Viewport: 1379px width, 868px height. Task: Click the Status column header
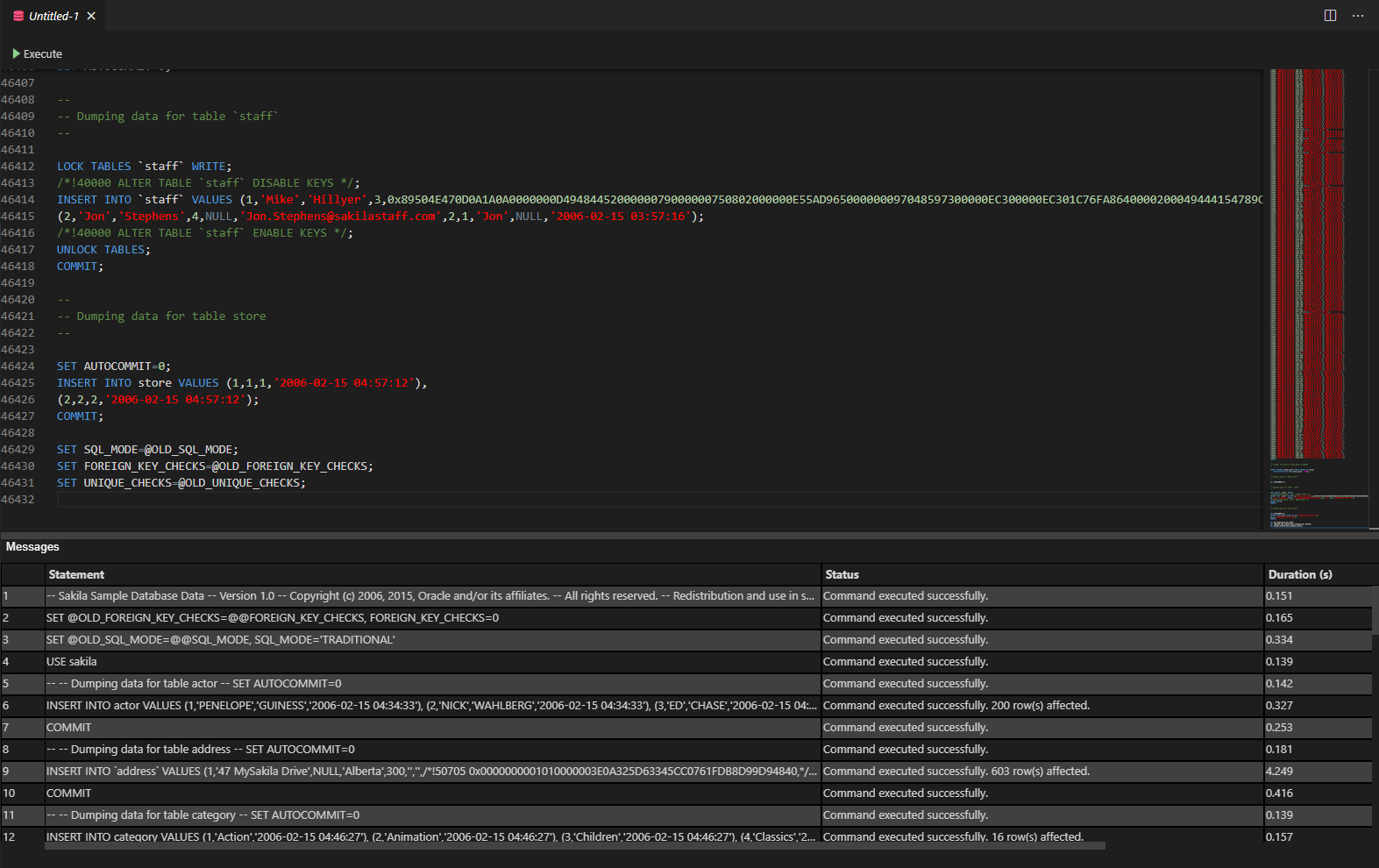[x=842, y=574]
